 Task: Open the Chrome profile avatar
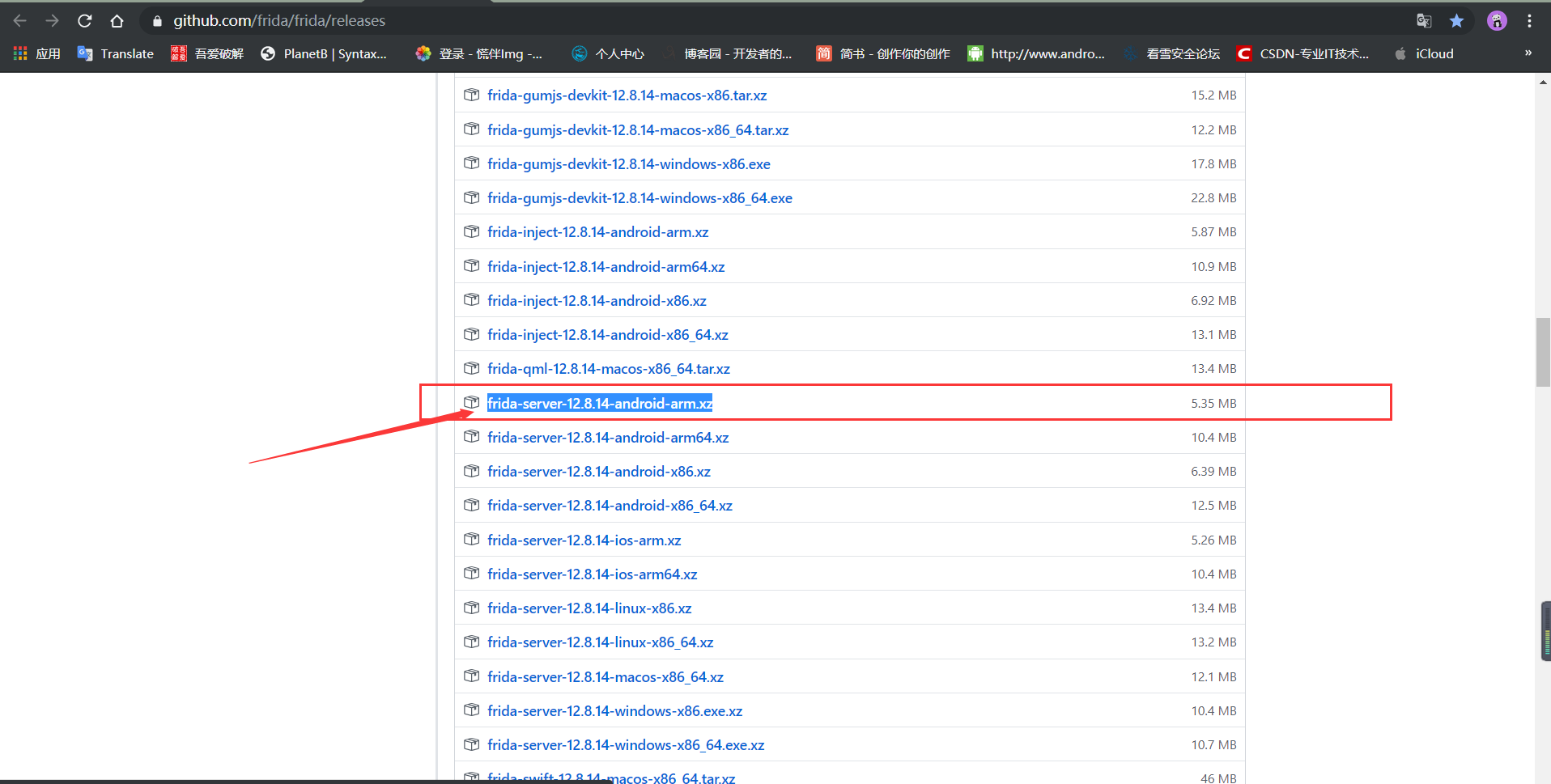(x=1497, y=21)
